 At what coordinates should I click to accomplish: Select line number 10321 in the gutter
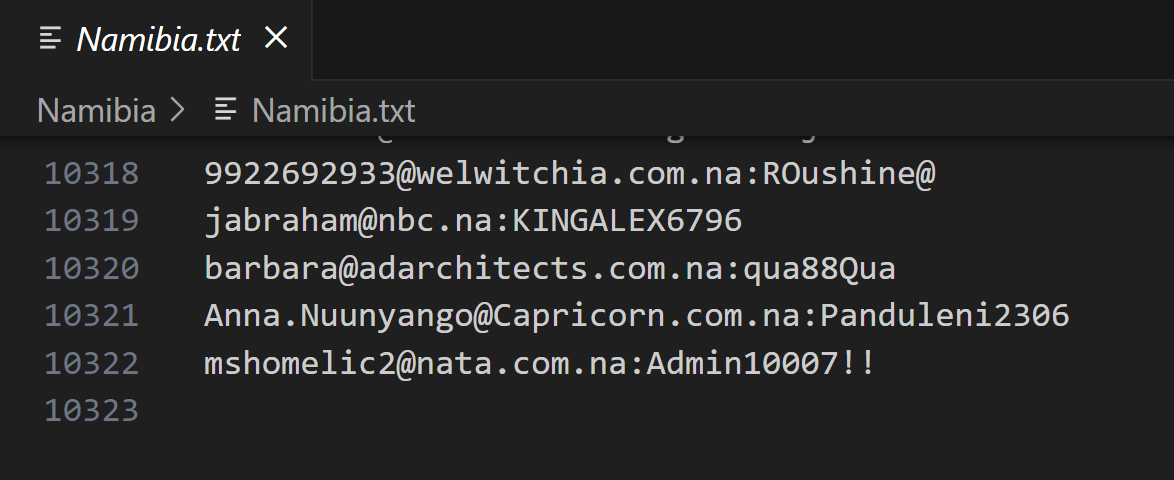click(92, 316)
